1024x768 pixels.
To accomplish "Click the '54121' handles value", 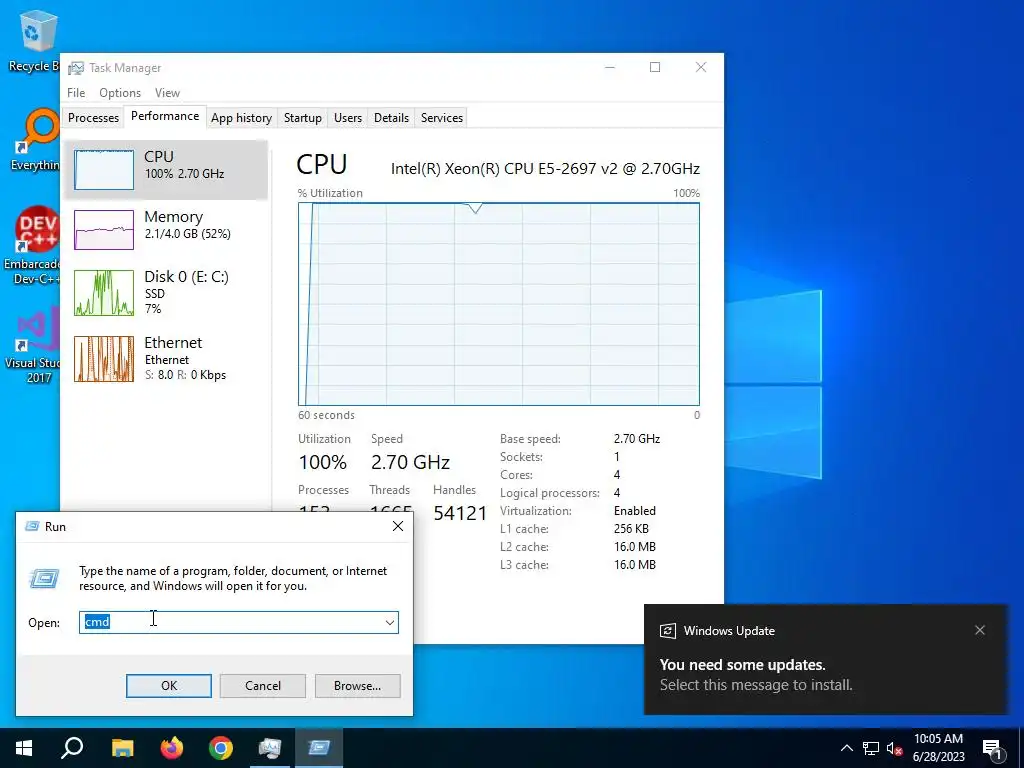I will point(460,513).
